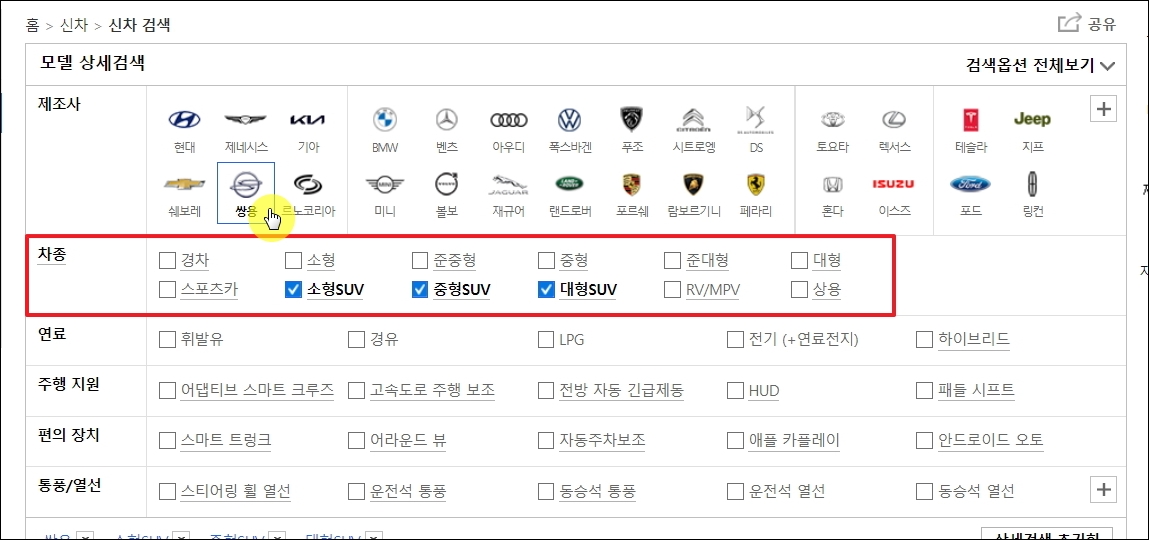Pick the Porsche (포르쉐) logo
Viewport: 1149px width, 540px height.
(x=631, y=184)
